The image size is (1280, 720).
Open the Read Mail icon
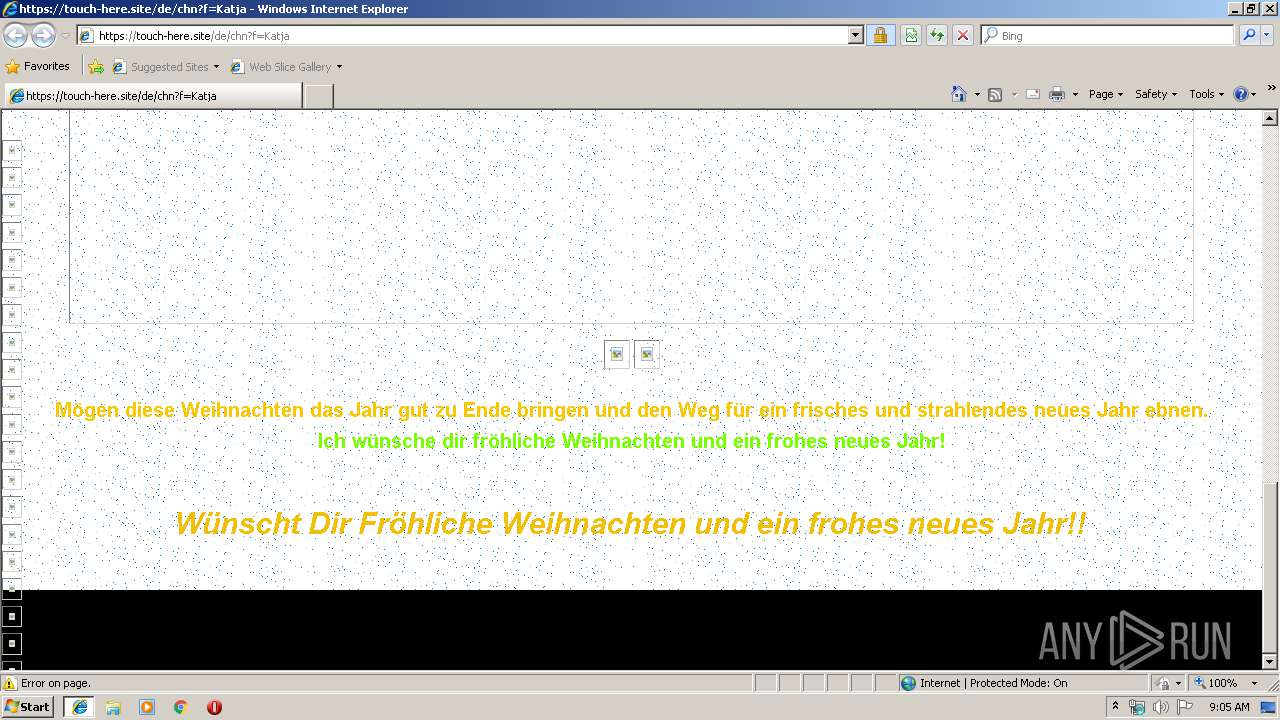(1033, 94)
